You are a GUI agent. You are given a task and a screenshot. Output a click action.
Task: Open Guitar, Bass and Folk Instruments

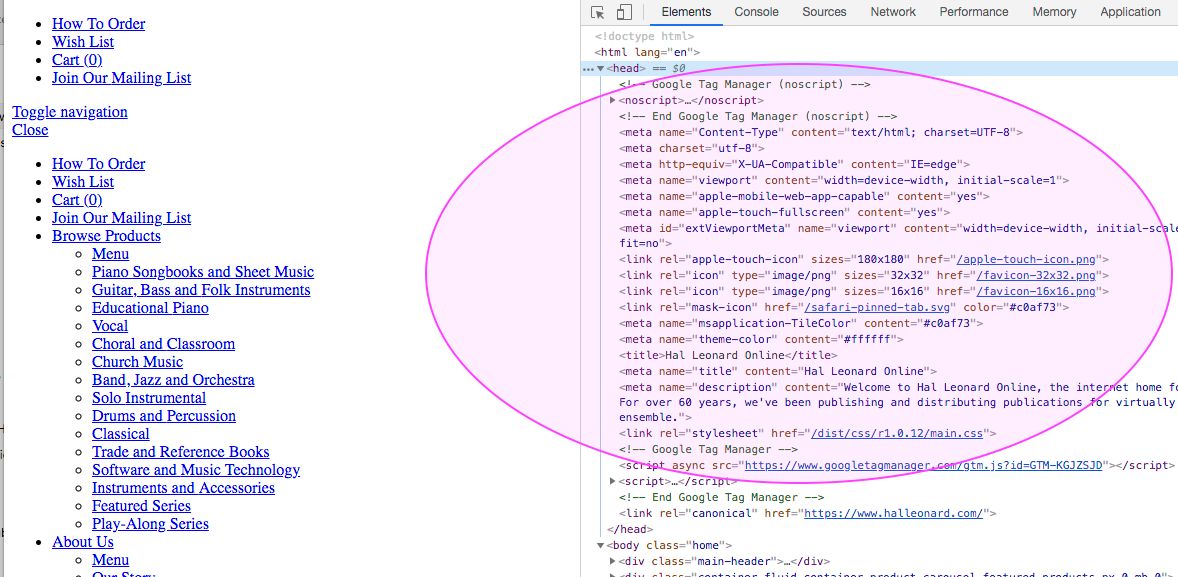point(201,290)
